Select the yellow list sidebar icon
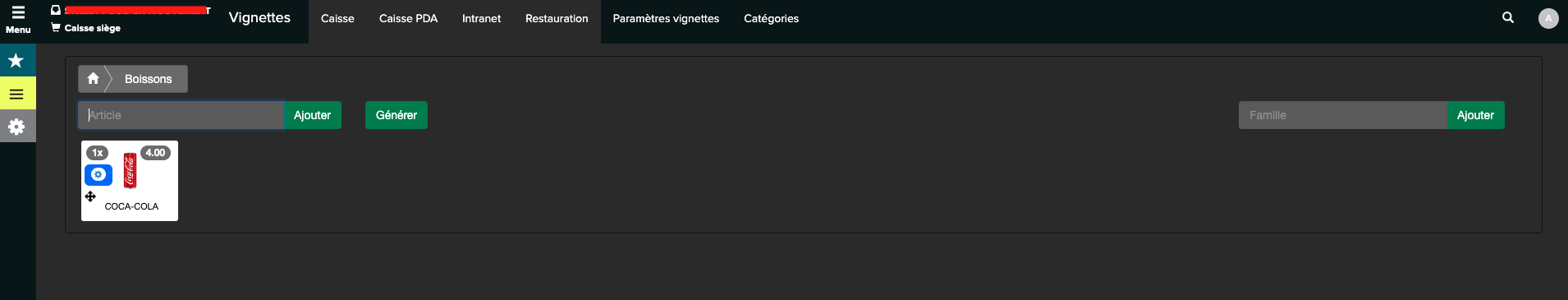This screenshot has width=1568, height=300. 17,94
